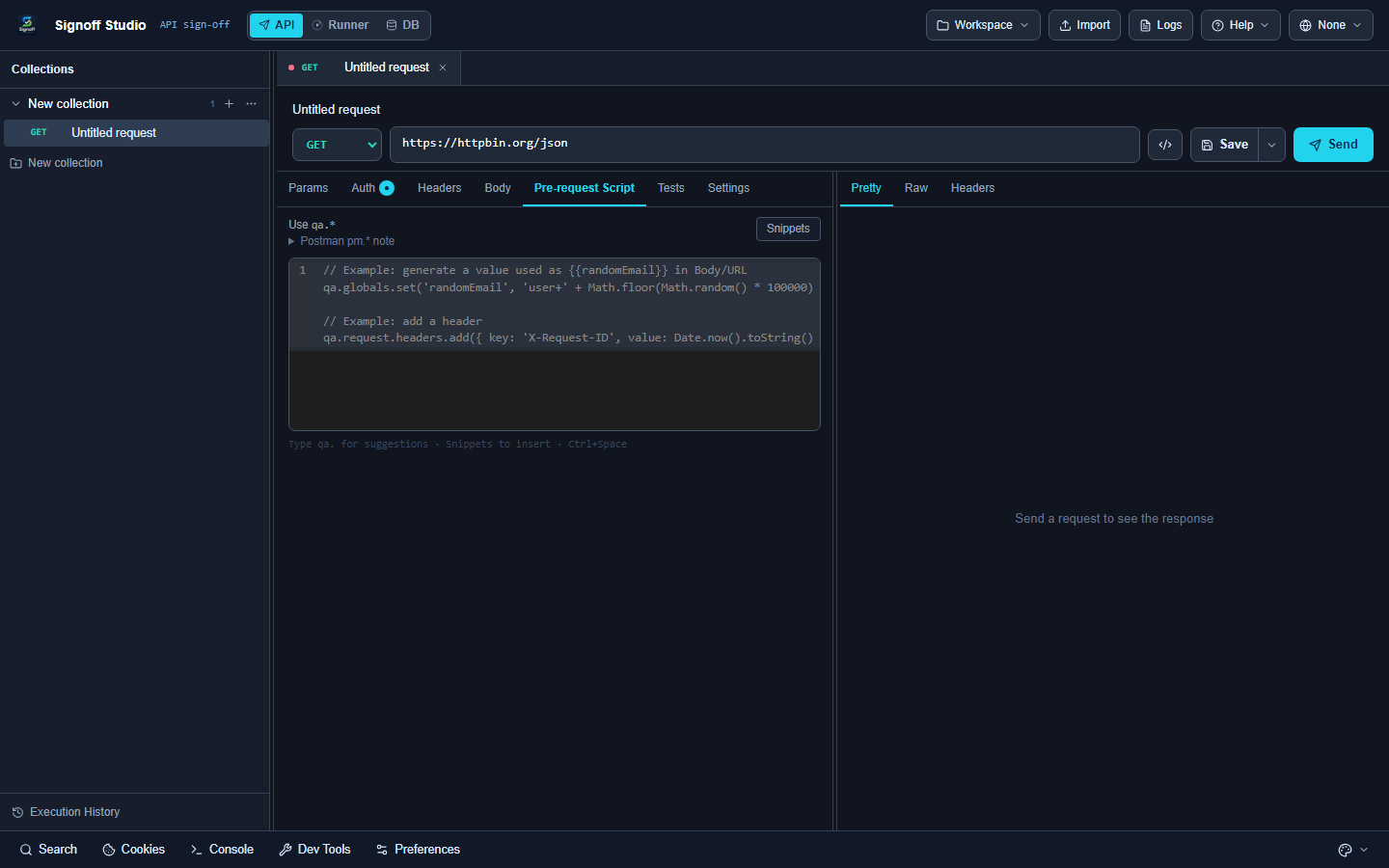Select Untitled request in the Collections sidebar
This screenshot has height=868, width=1389.
(x=136, y=133)
